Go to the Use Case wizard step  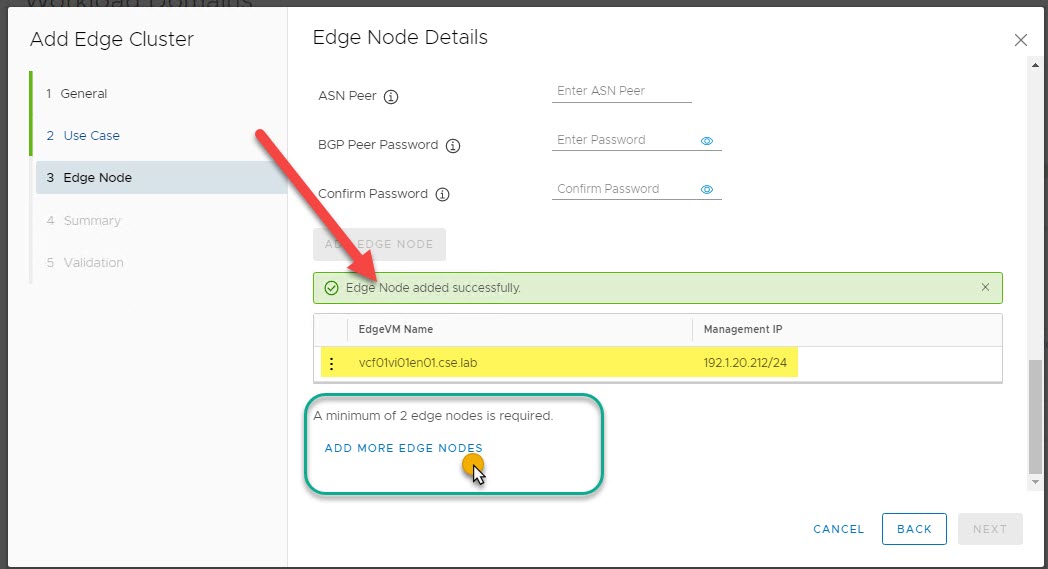tap(91, 135)
